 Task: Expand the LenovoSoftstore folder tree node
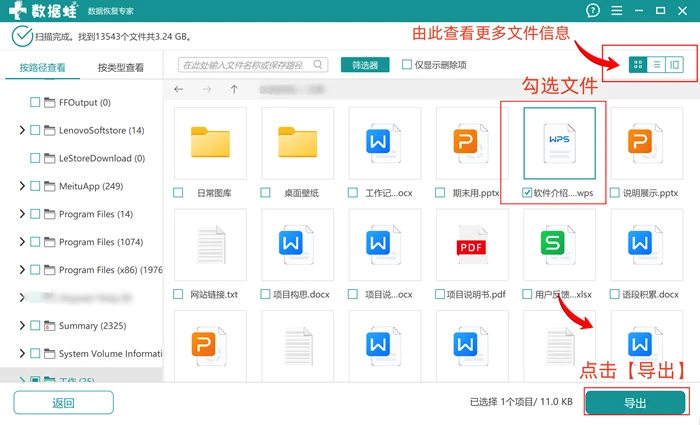point(21,130)
